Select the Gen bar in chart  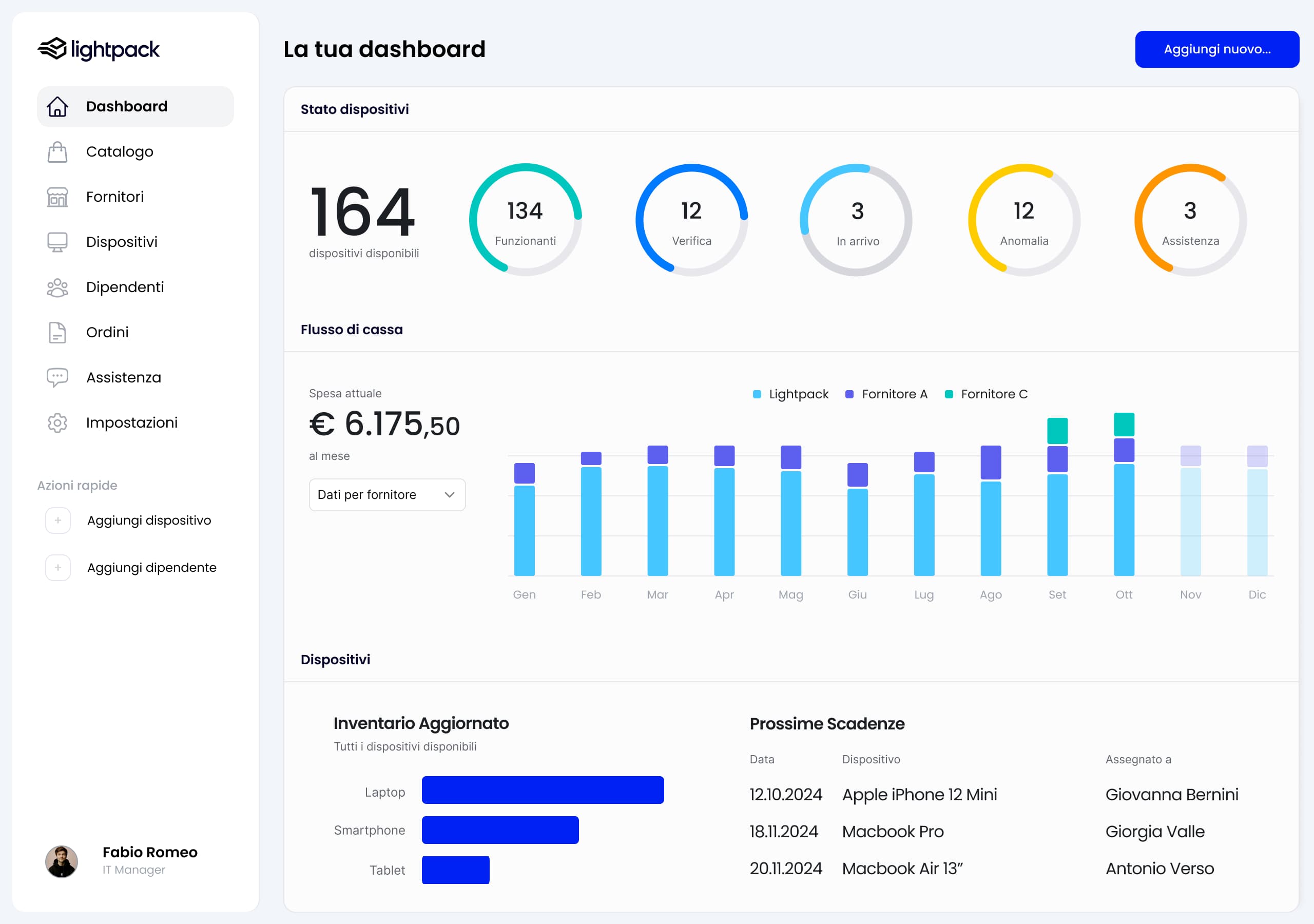(x=524, y=519)
